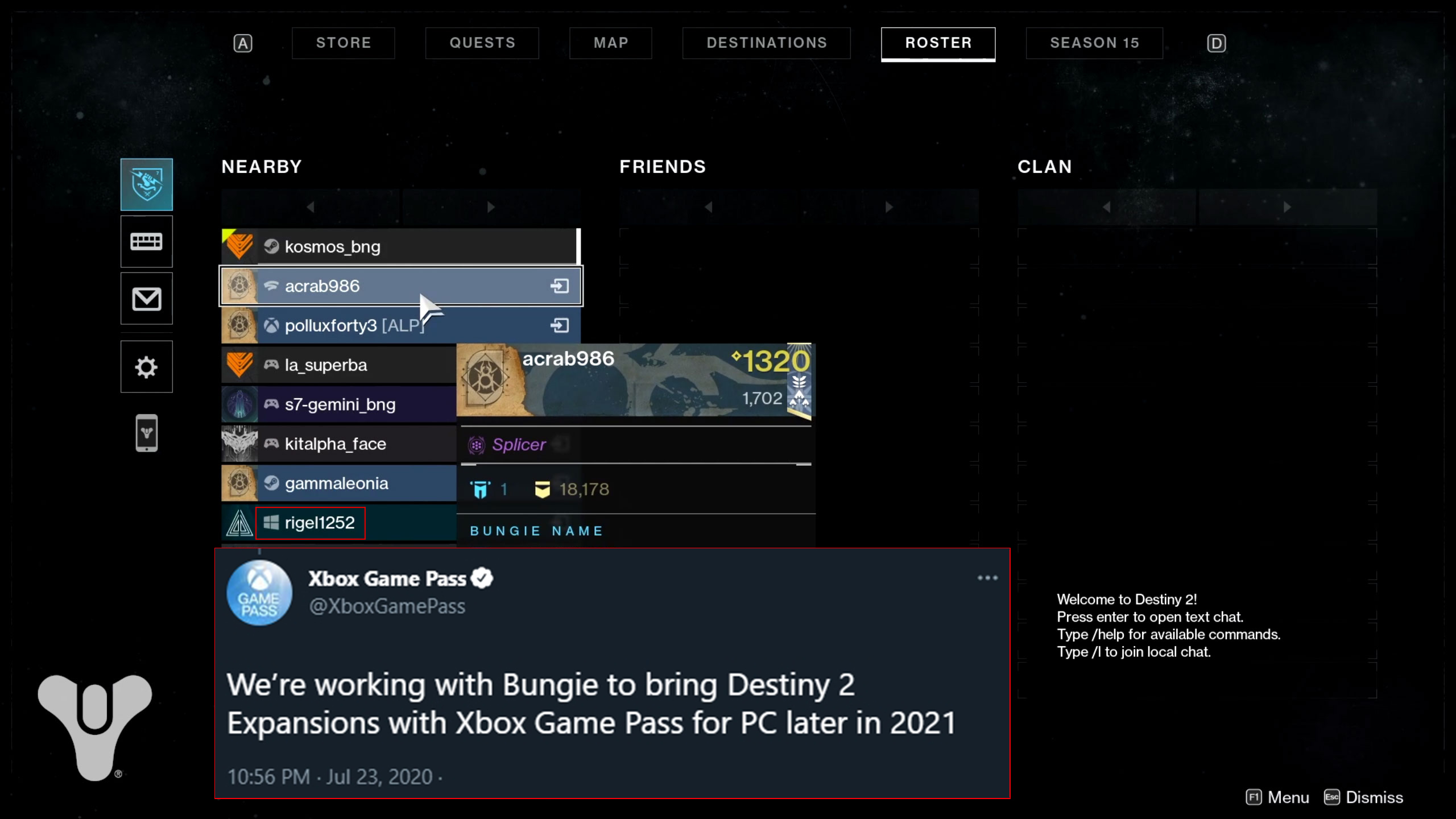The width and height of the screenshot is (1456, 819).
Task: Click kitalpha_face white emblem icon
Action: (x=239, y=444)
